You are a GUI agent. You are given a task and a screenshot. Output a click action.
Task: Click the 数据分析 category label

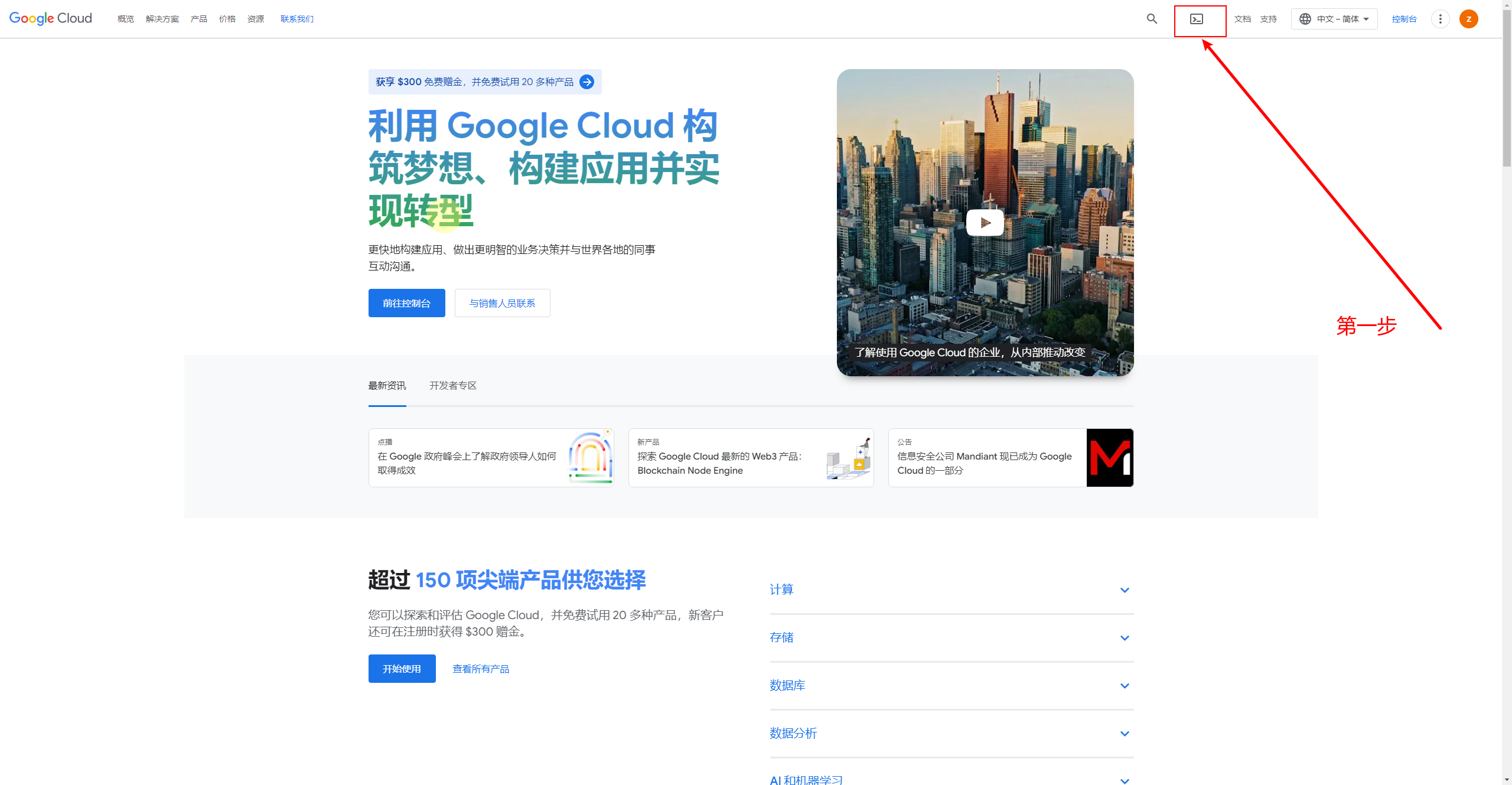793,733
